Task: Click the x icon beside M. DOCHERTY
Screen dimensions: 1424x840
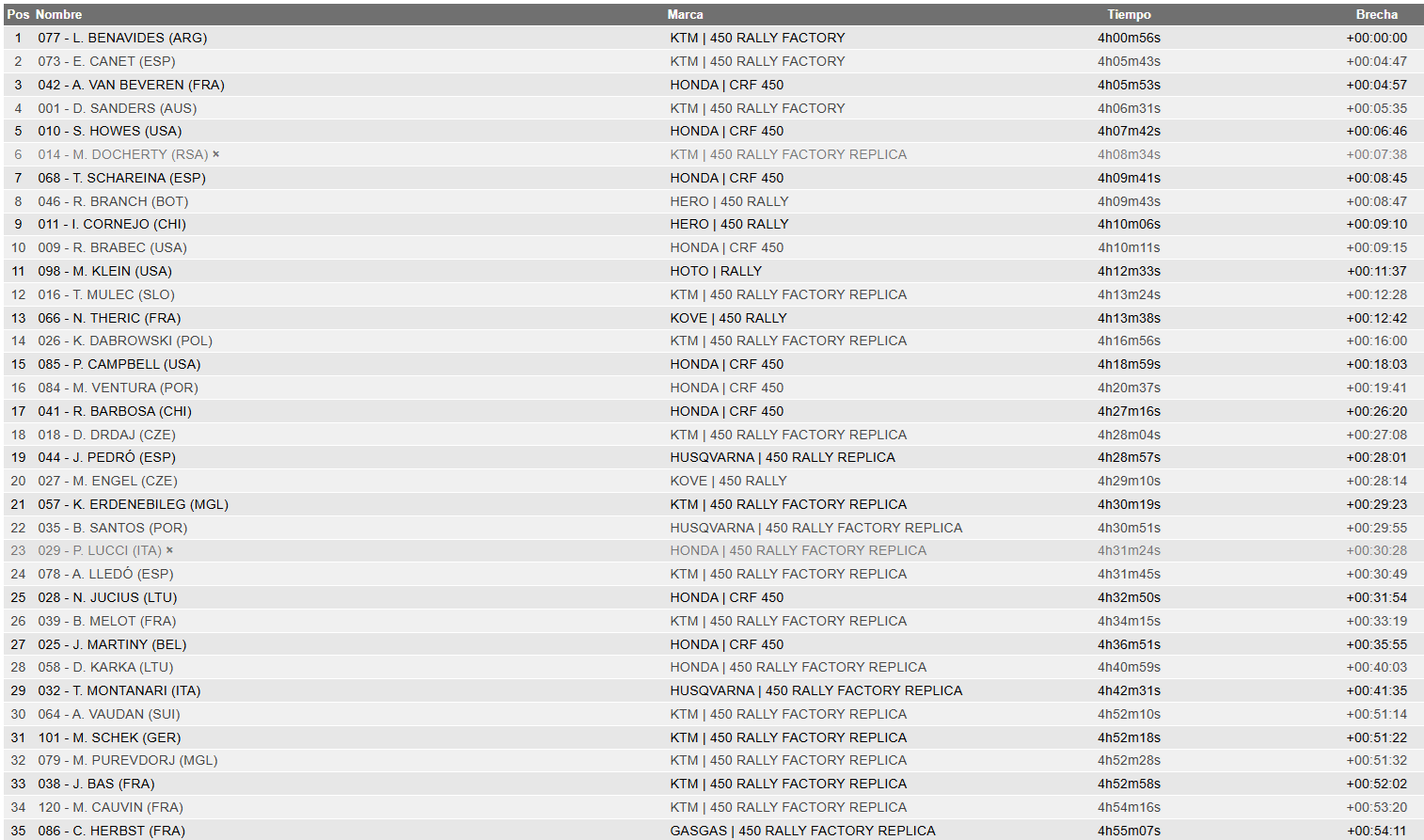Action: click(216, 154)
